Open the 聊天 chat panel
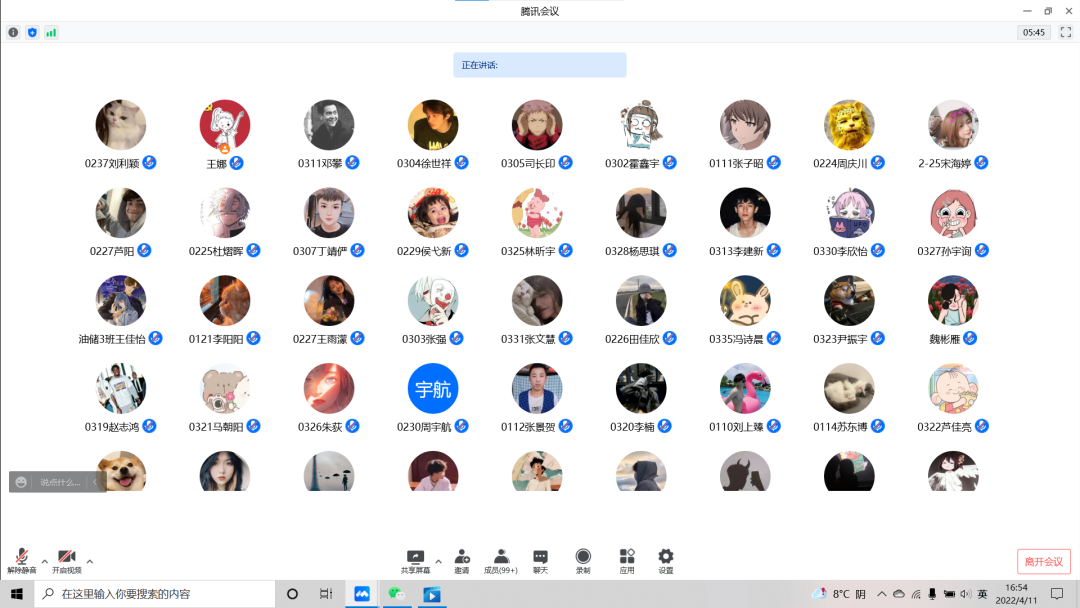Viewport: 1080px width, 608px height. point(540,560)
